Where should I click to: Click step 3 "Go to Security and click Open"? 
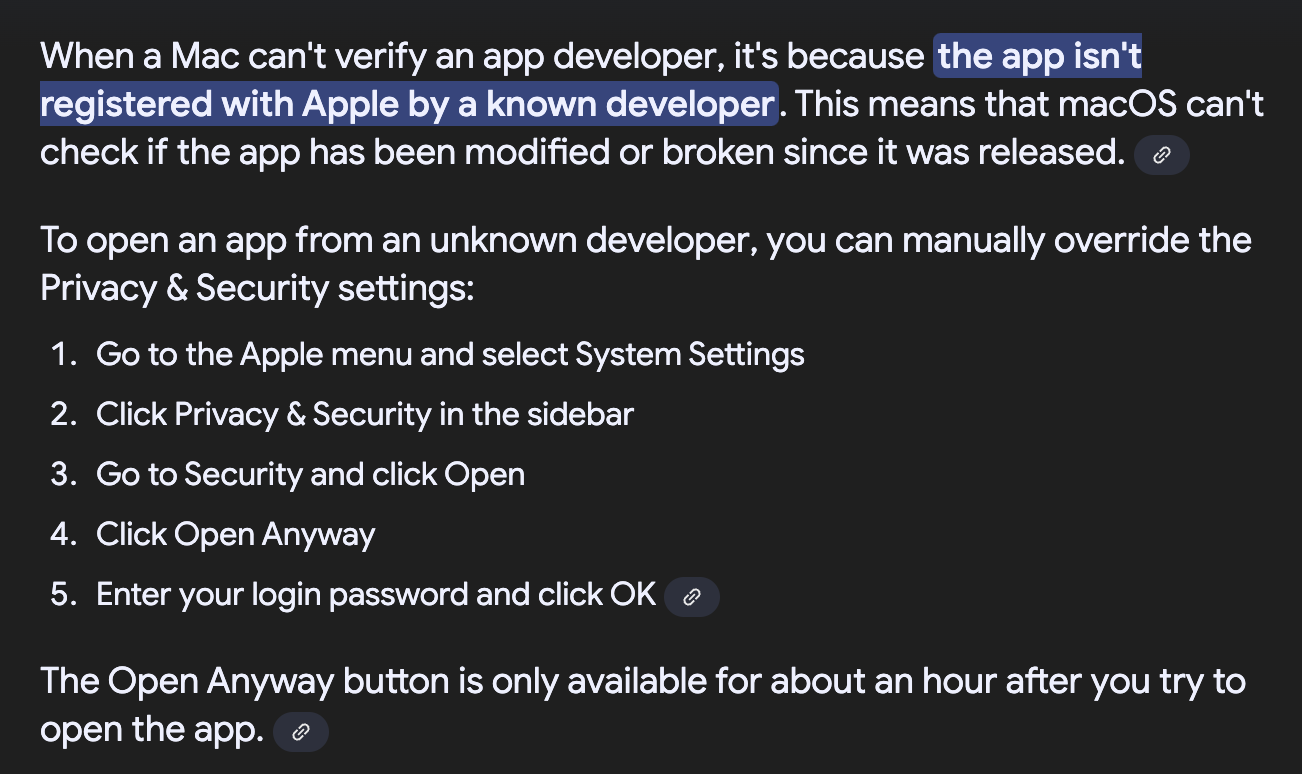310,474
